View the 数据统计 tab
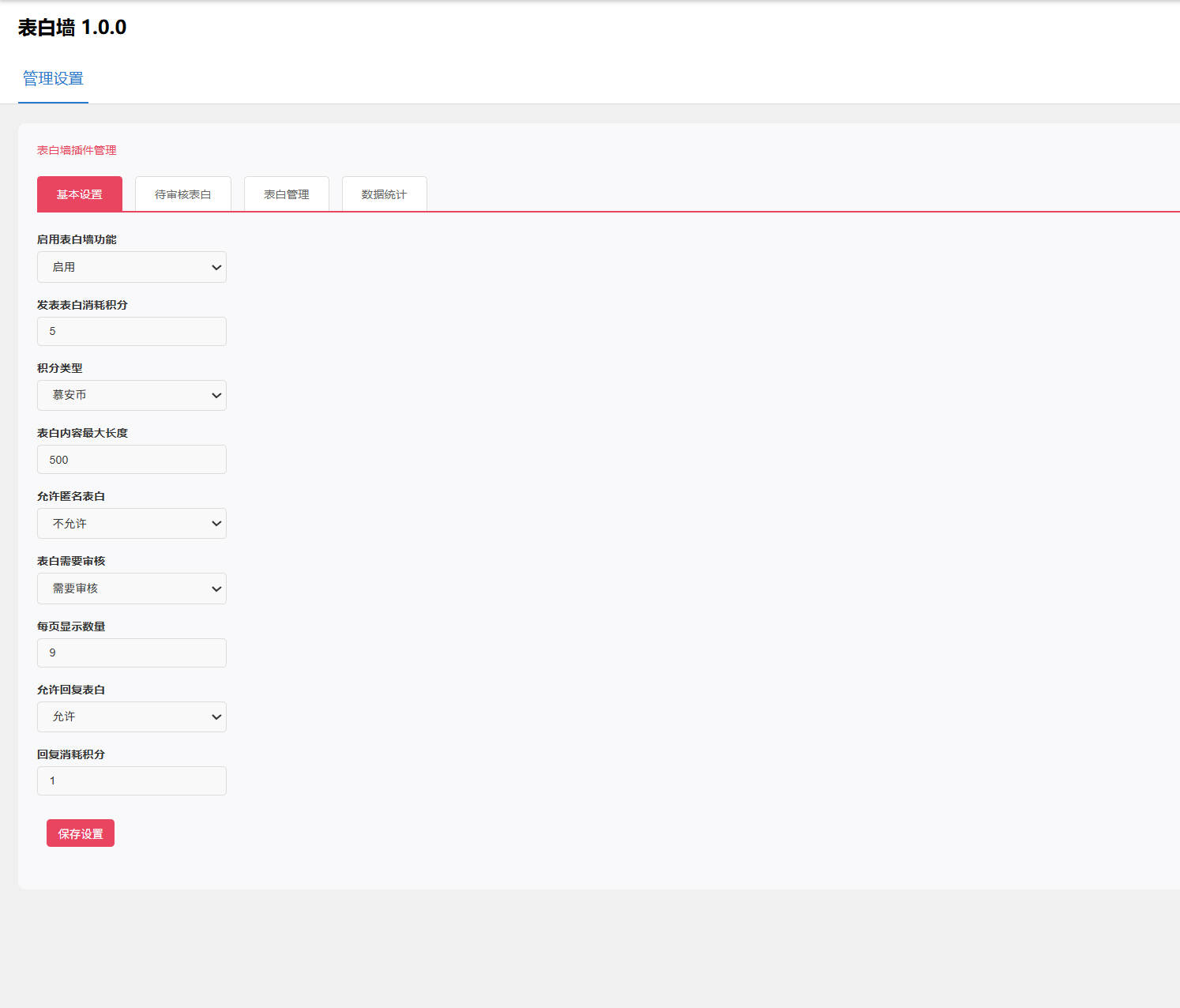This screenshot has width=1180, height=1008. point(385,194)
